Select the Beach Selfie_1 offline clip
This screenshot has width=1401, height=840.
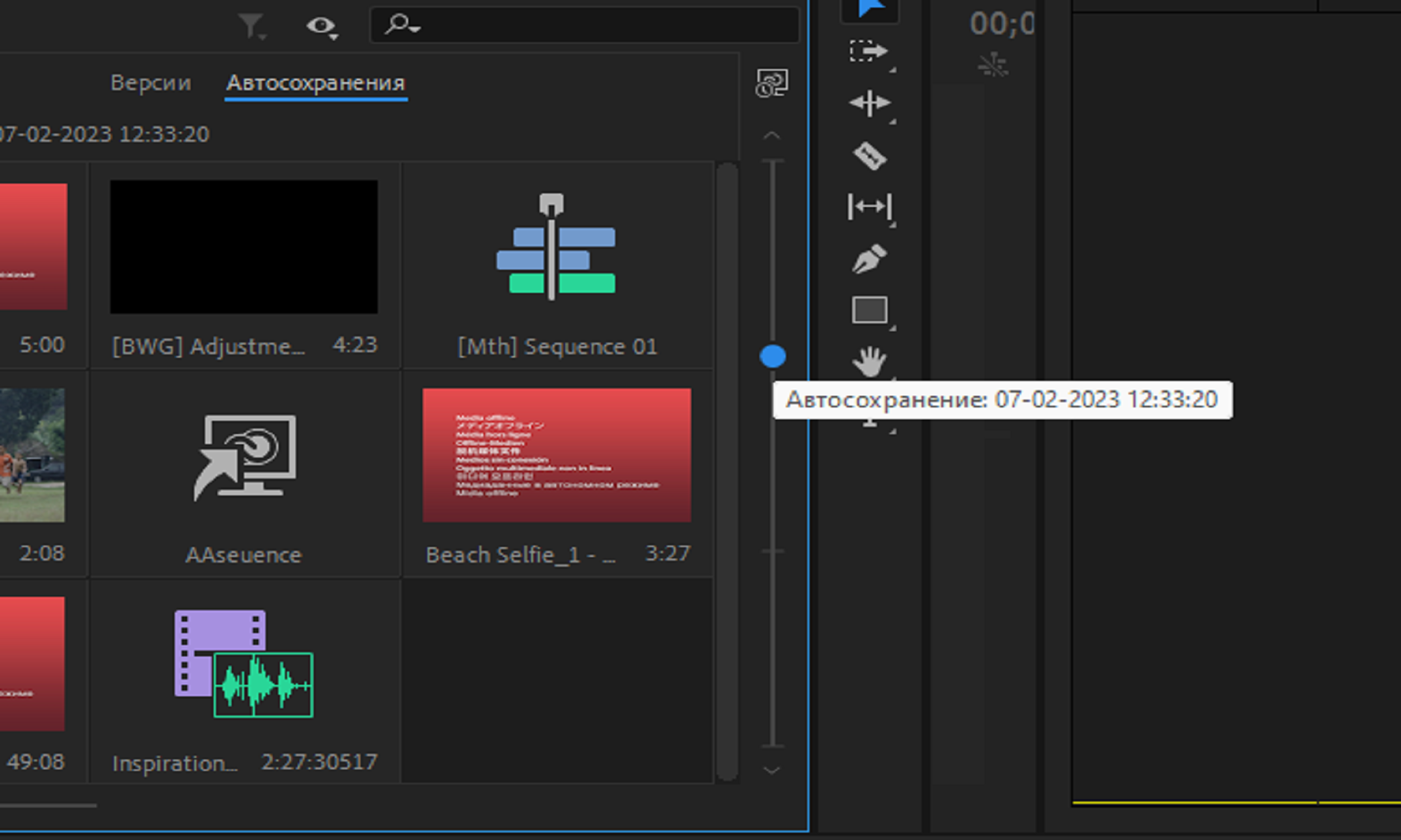click(x=557, y=455)
